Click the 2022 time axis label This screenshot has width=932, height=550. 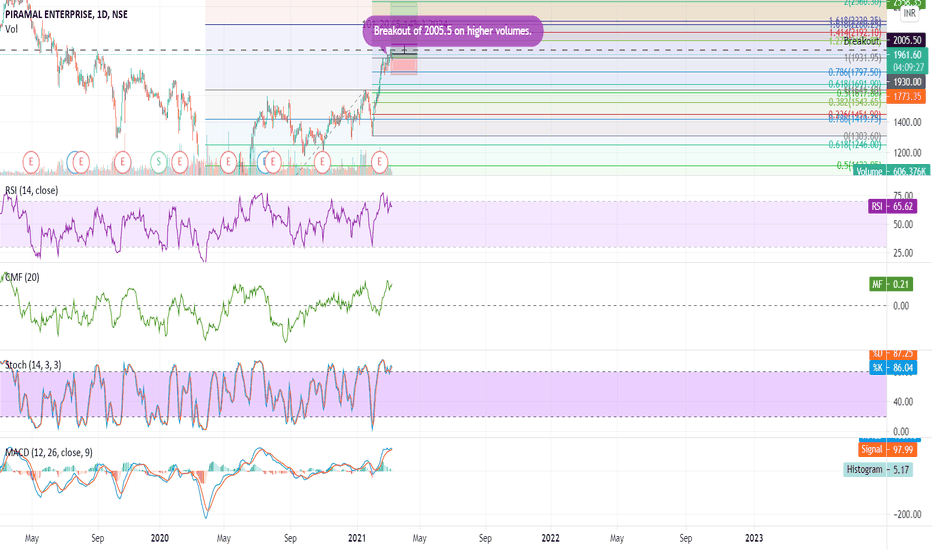coord(550,538)
